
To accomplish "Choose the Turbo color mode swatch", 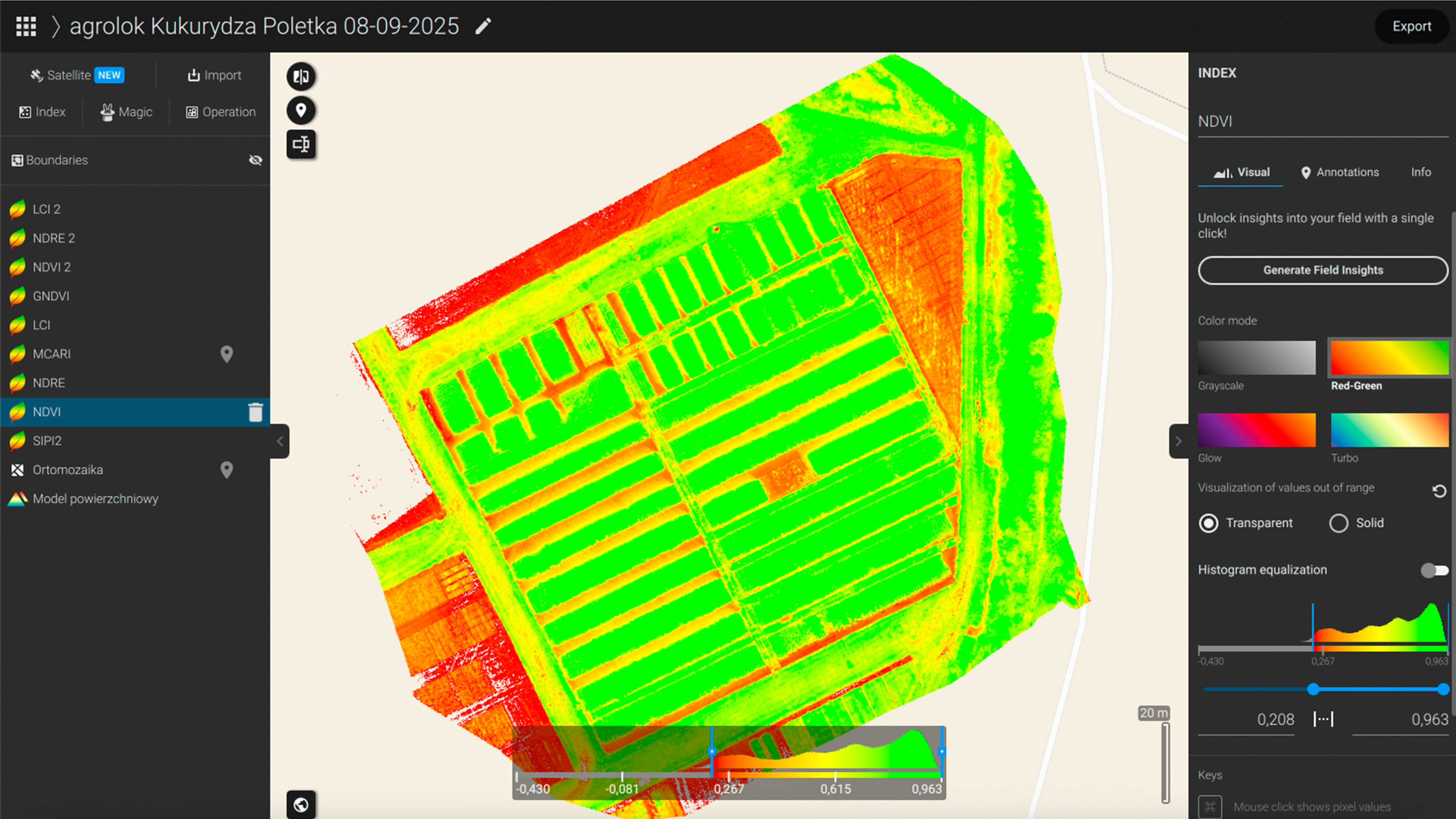I will [x=1389, y=430].
